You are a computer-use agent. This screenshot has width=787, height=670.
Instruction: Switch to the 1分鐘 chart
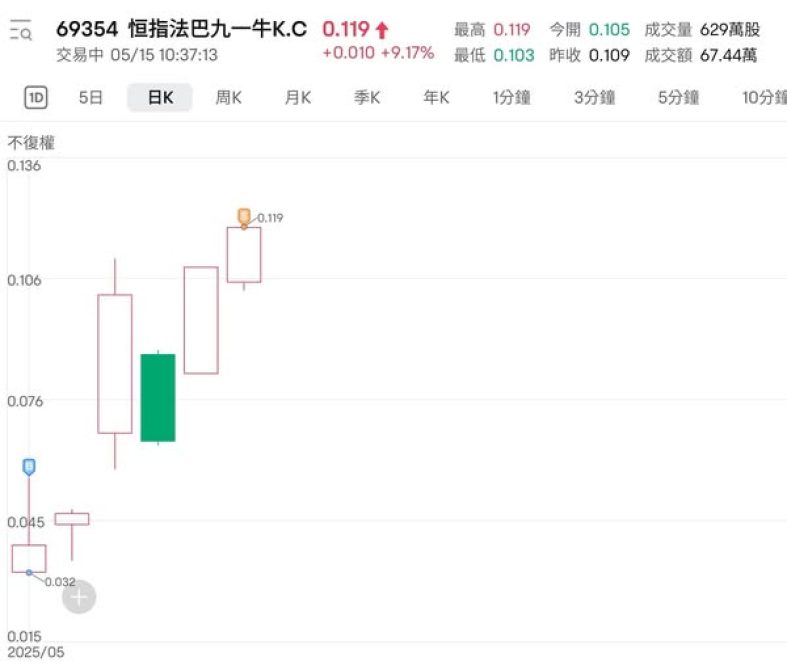point(511,97)
